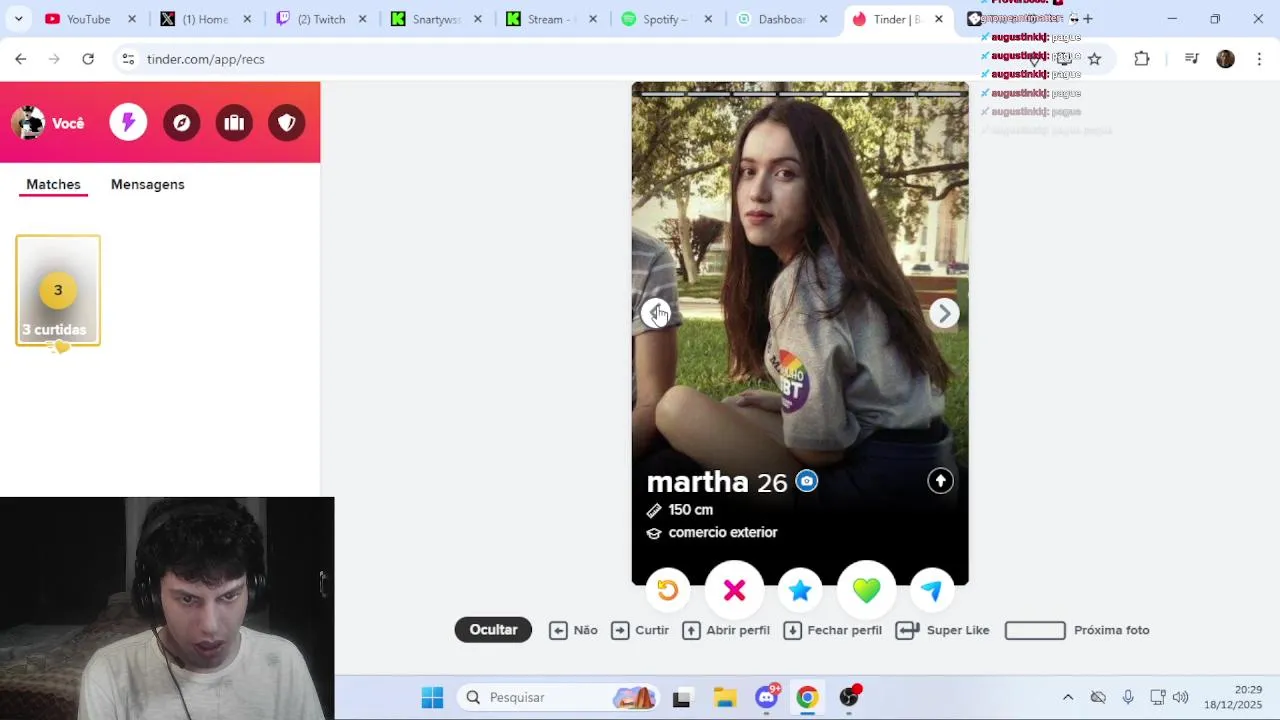The height and width of the screenshot is (720, 1280).
Task: Click the microphone tray icon
Action: pyautogui.click(x=1128, y=697)
